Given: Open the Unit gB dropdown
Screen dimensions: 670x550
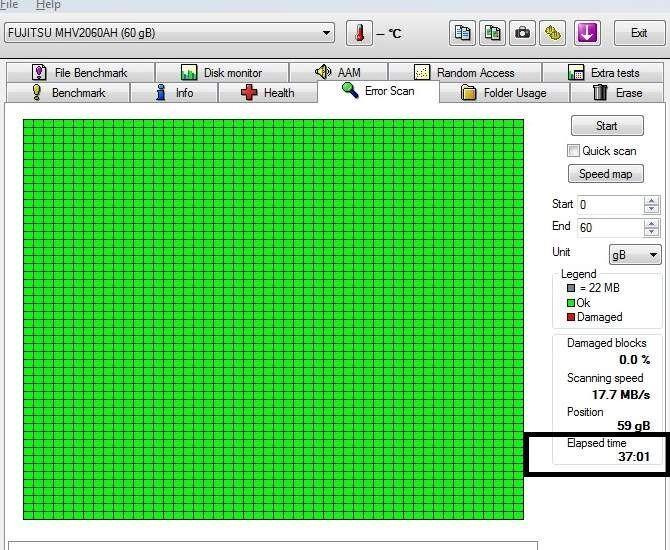Looking at the screenshot, I should 635,255.
